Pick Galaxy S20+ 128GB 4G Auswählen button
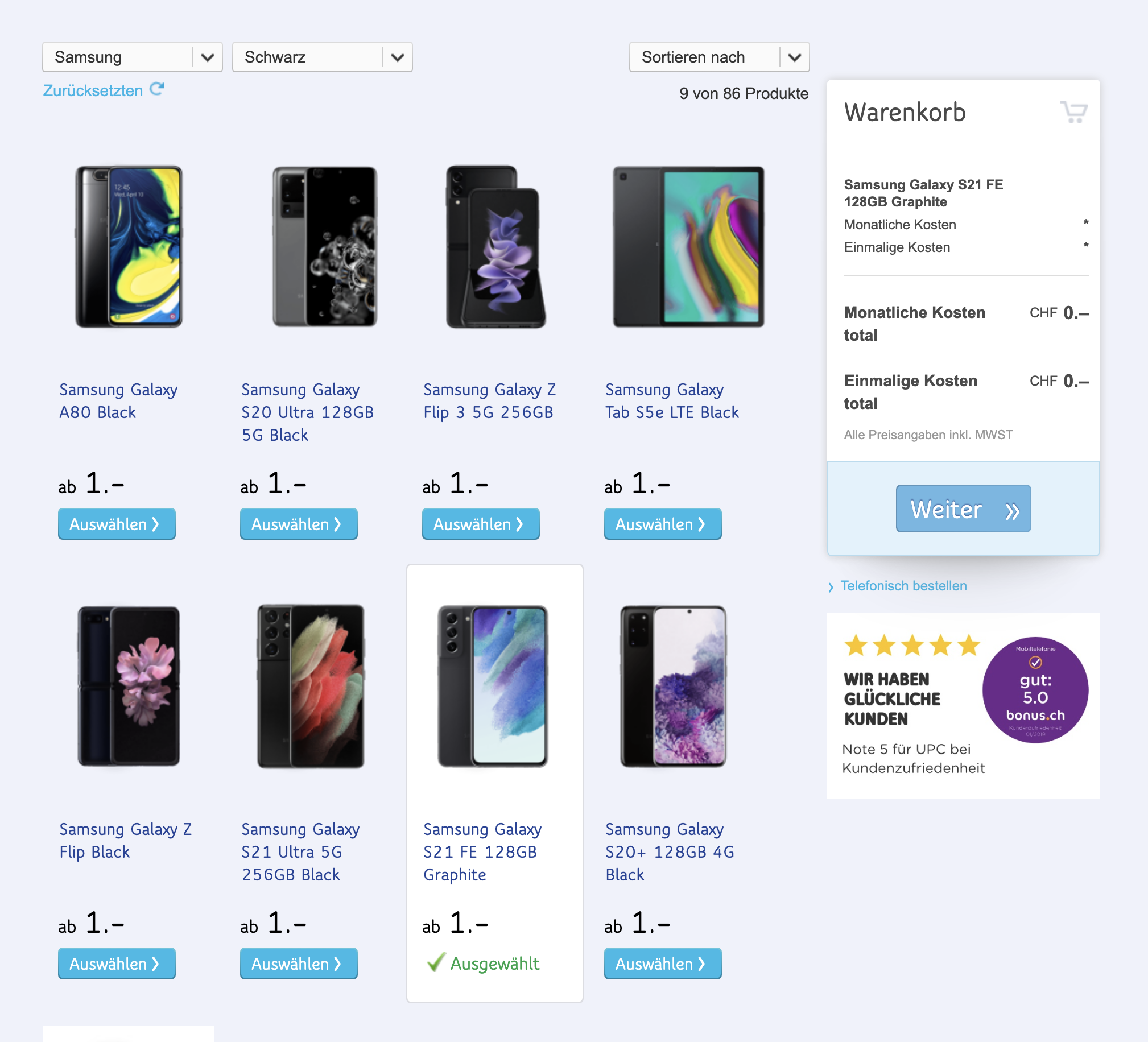The width and height of the screenshot is (1148, 1042). coord(662,964)
